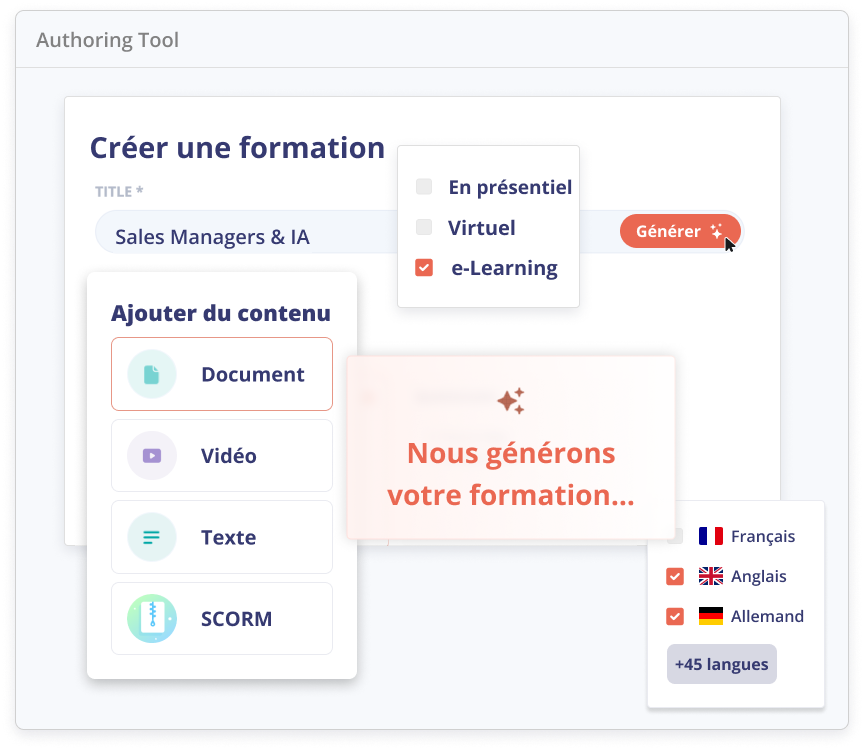Deselect the Allemand language checkbox
864x750 pixels.
click(x=675, y=616)
